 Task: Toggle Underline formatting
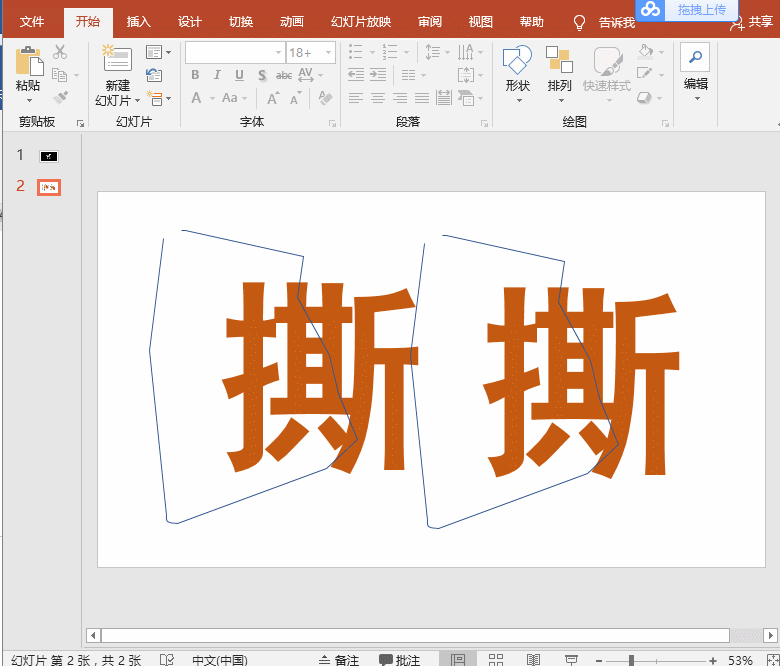[239, 75]
